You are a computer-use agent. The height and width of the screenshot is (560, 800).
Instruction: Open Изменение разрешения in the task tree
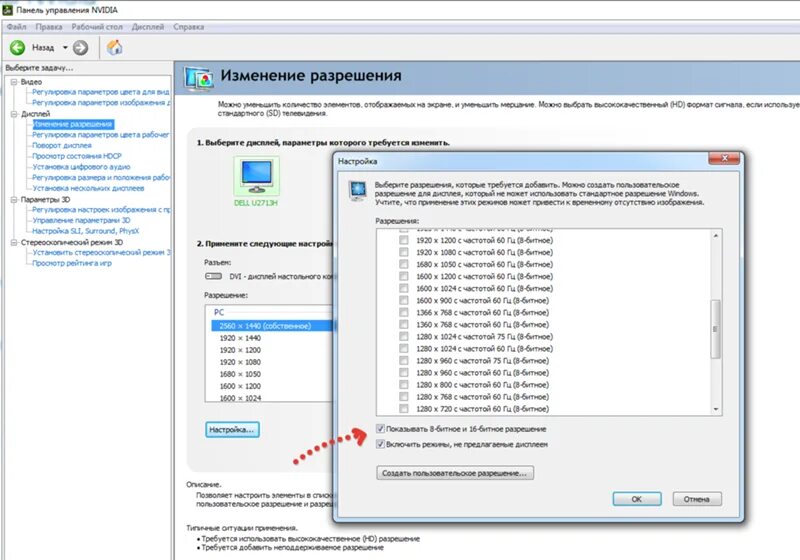coord(73,124)
